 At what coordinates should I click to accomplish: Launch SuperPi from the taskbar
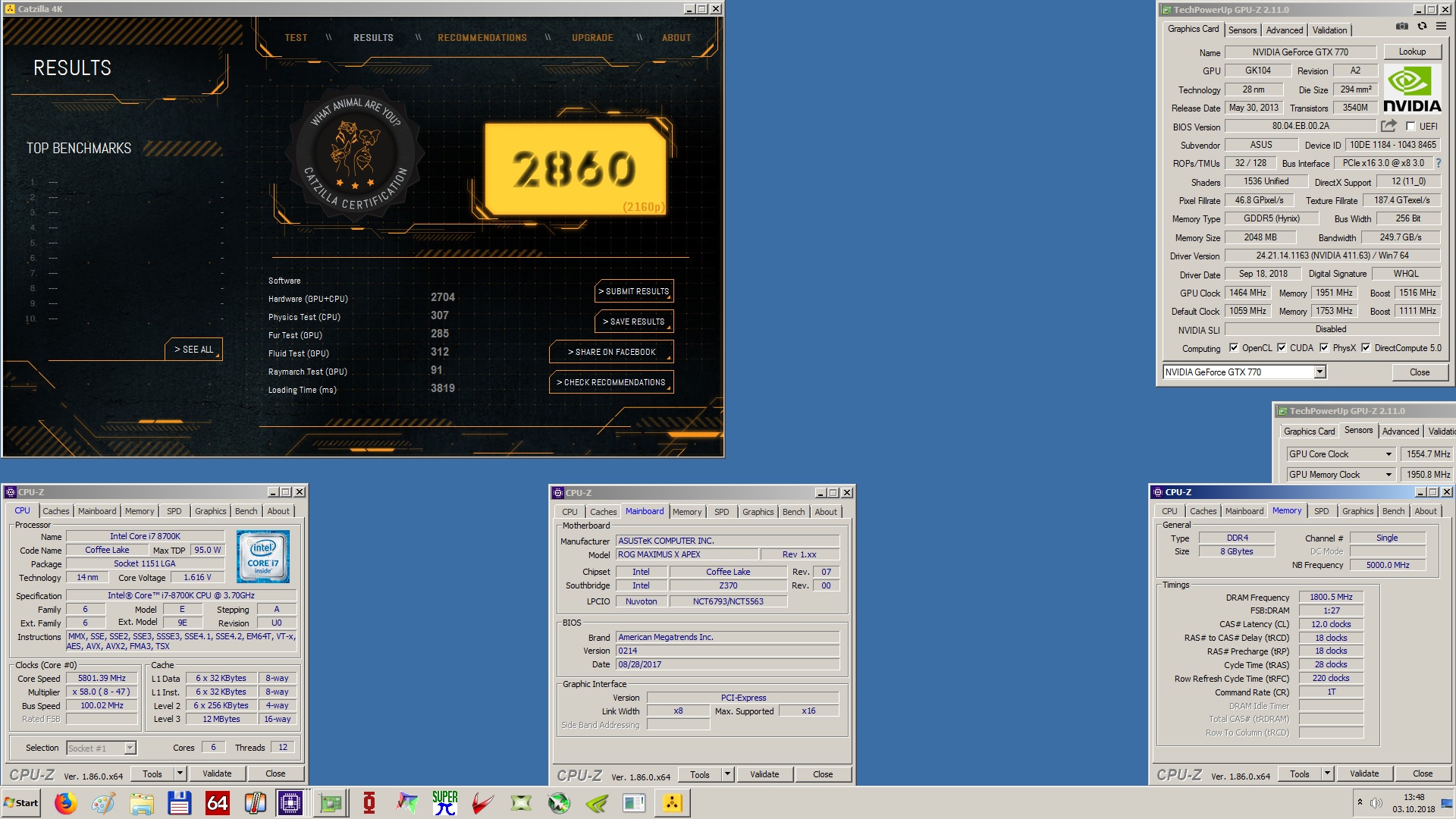coord(445,803)
